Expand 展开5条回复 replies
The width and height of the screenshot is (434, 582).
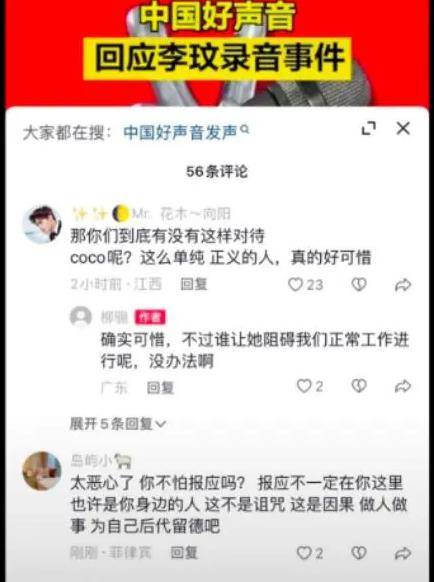(118, 424)
